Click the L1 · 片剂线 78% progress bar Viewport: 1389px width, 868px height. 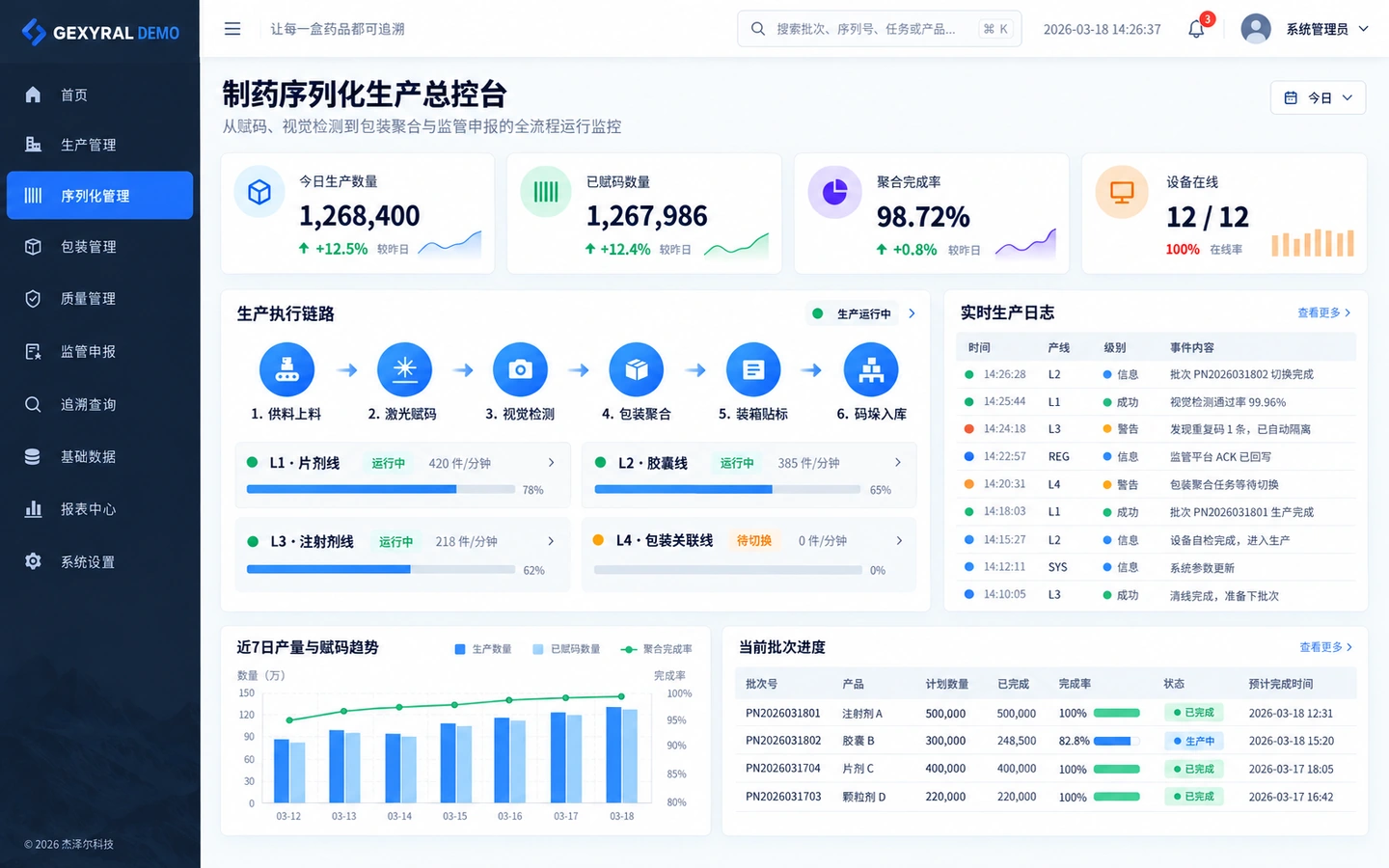tap(381, 489)
